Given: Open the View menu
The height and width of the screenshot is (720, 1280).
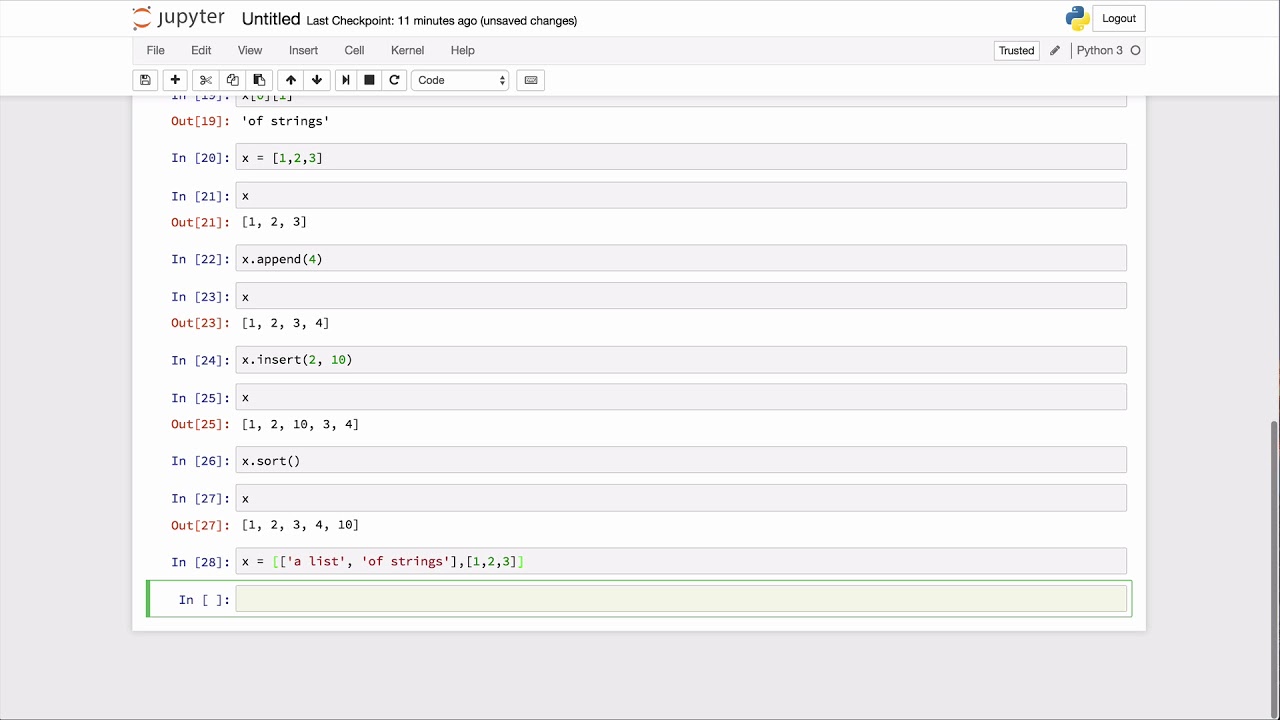Looking at the screenshot, I should click(250, 50).
